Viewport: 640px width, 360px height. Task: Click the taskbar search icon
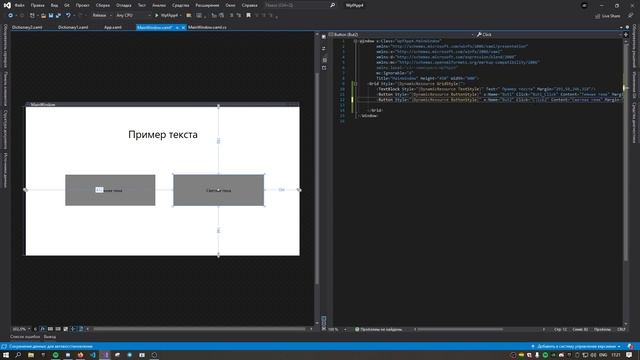pyautogui.click(x=18, y=355)
